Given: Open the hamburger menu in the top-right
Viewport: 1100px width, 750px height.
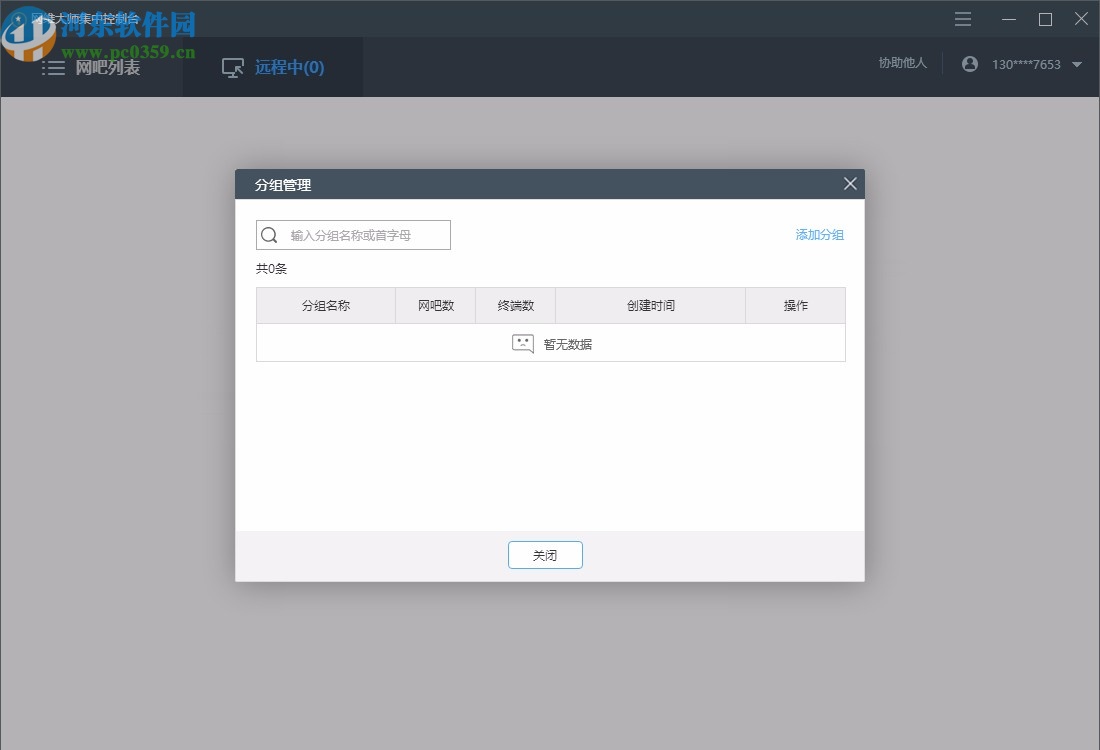Looking at the screenshot, I should click(962, 19).
